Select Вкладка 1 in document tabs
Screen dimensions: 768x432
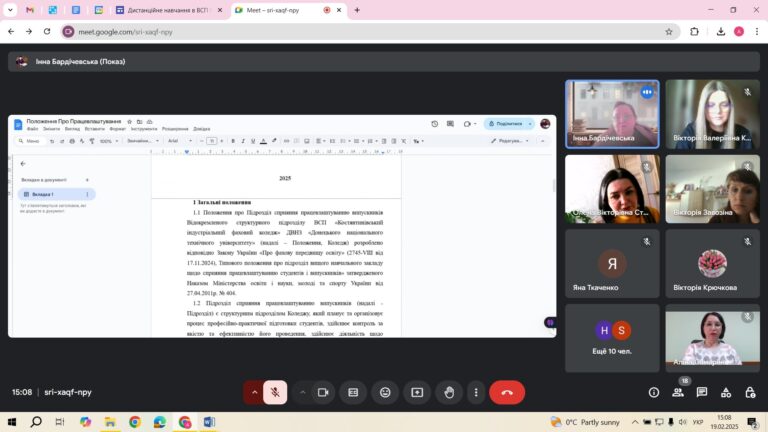[56, 194]
